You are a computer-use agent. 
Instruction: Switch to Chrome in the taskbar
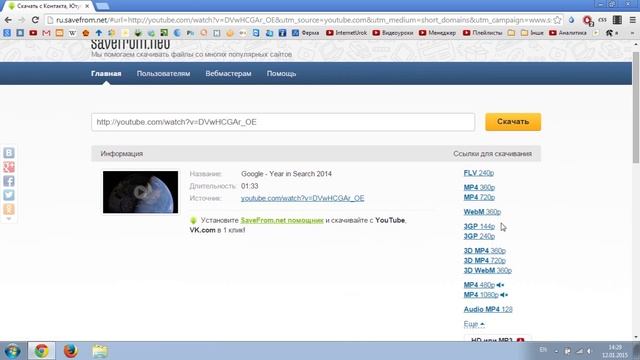click(x=41, y=351)
